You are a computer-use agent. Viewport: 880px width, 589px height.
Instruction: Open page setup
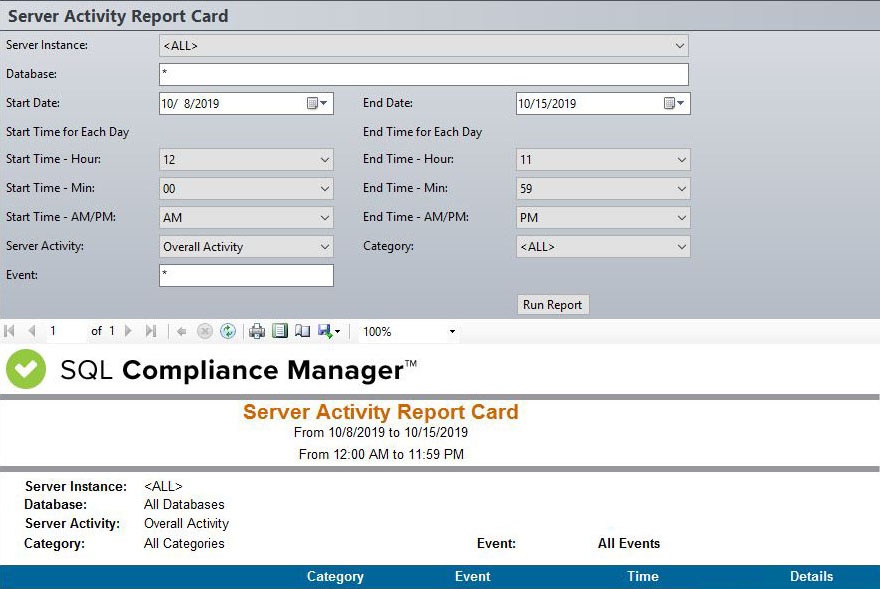coord(302,331)
